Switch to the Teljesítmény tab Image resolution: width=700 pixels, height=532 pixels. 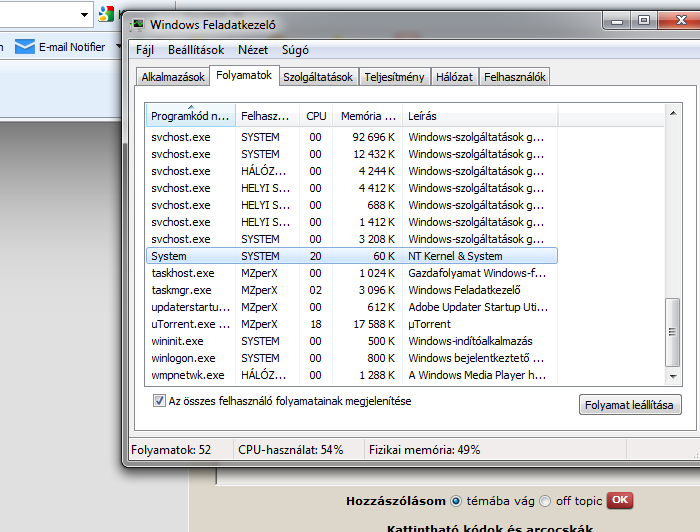pyautogui.click(x=394, y=77)
